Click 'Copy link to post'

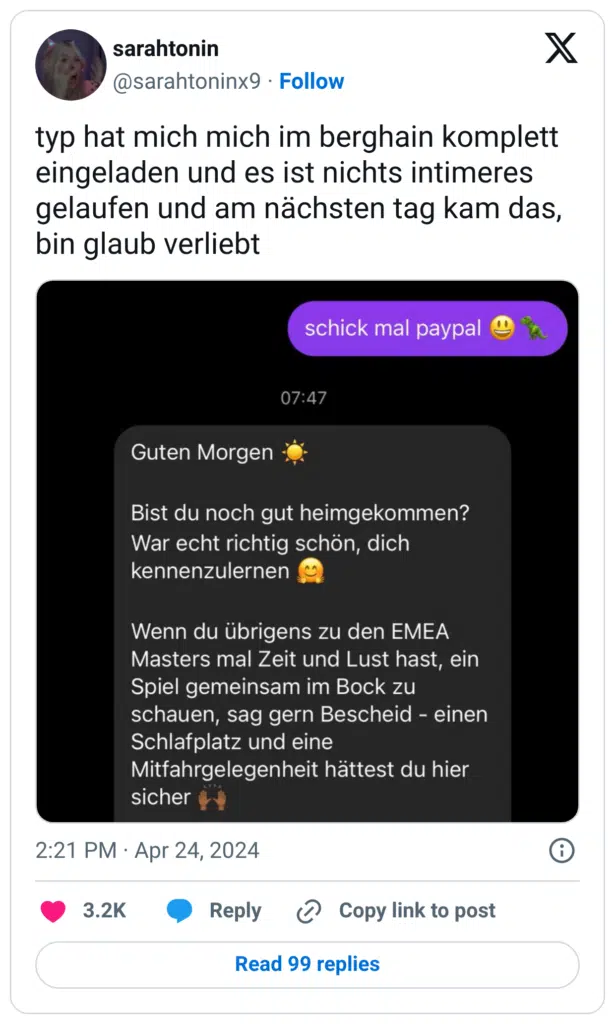(417, 910)
